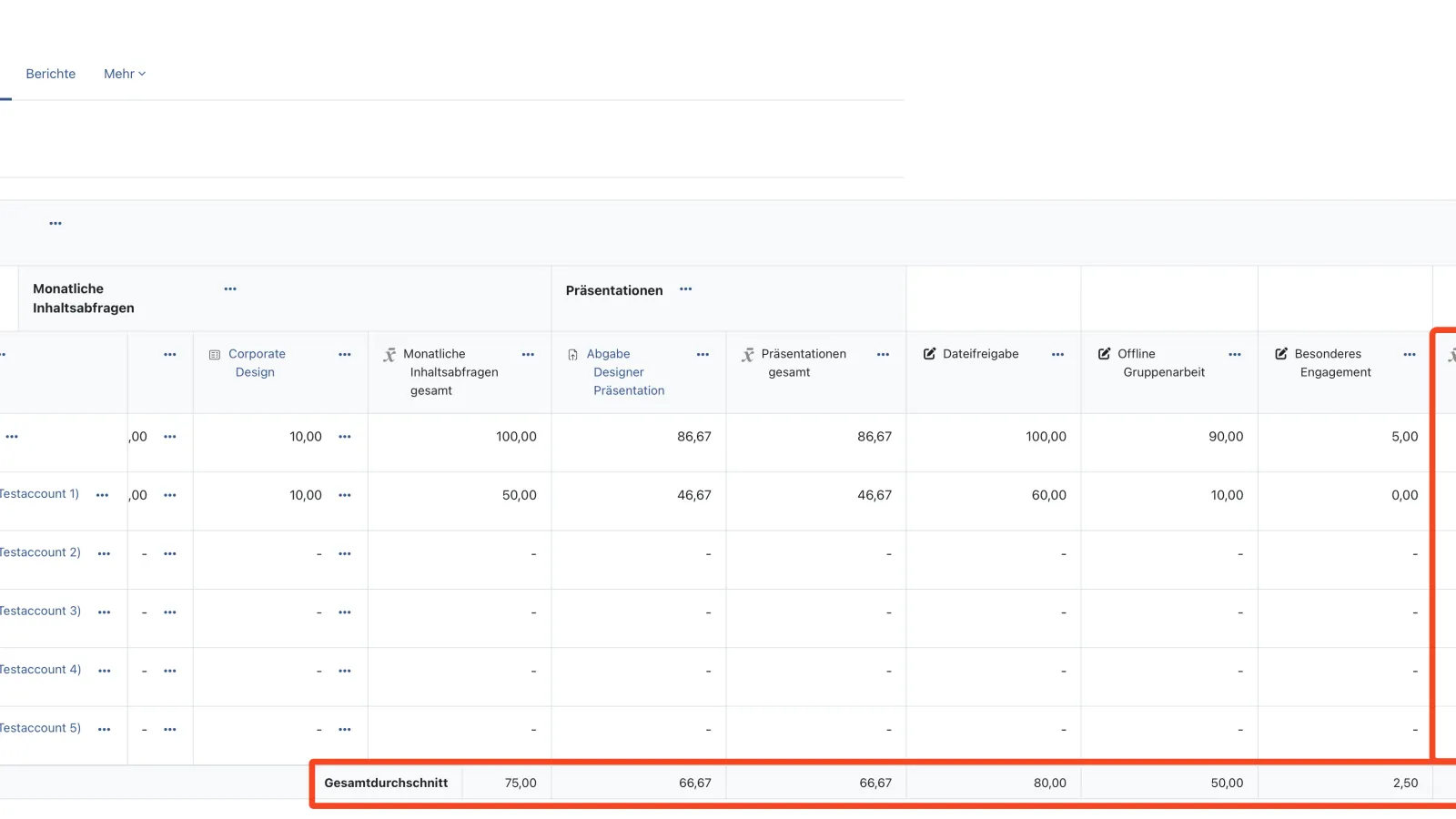Open user actions menu for Testaccount 5
This screenshot has height=819, width=1456.
[104, 729]
